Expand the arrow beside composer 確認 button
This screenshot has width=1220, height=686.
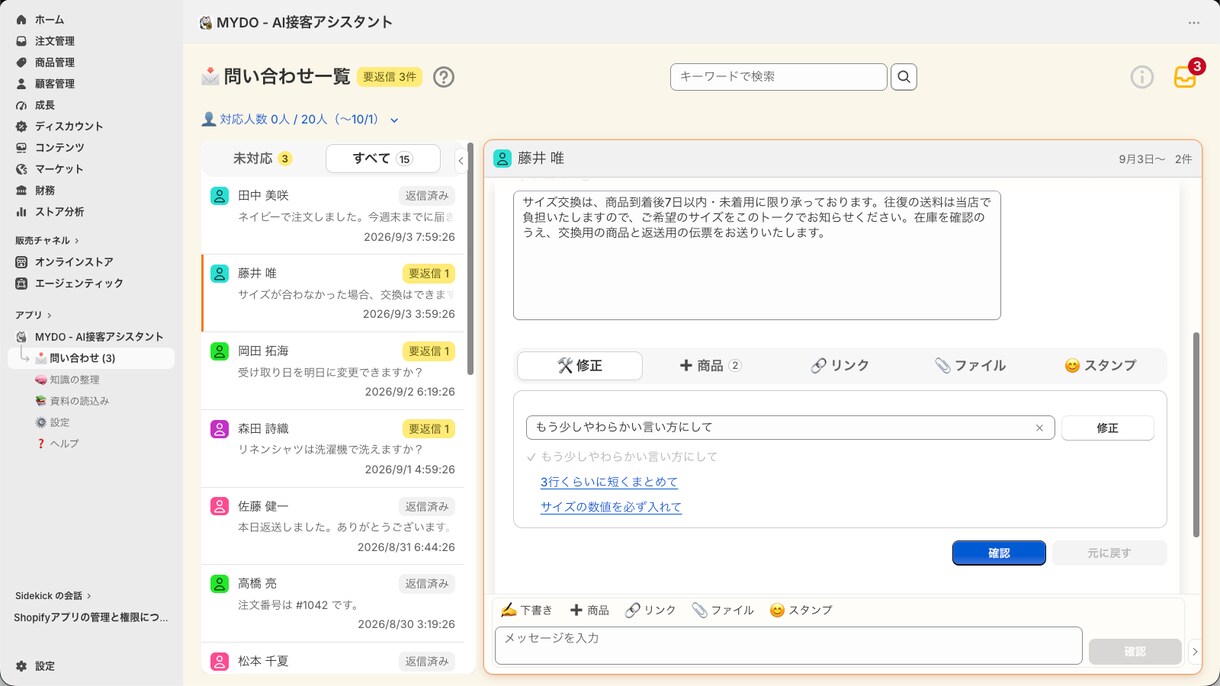pyautogui.click(x=1194, y=652)
